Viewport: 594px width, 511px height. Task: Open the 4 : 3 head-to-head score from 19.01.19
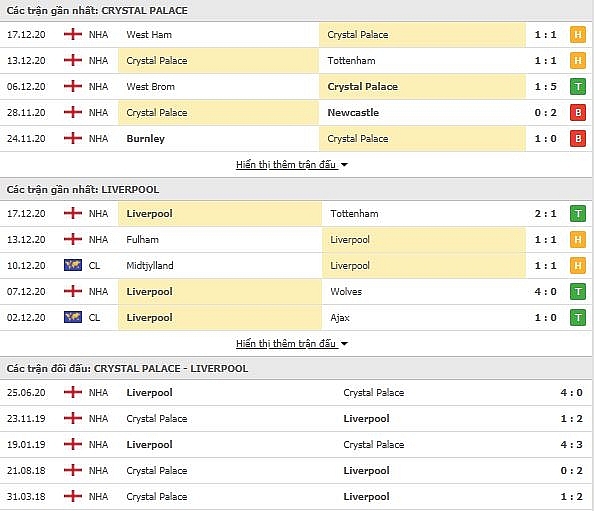click(571, 444)
